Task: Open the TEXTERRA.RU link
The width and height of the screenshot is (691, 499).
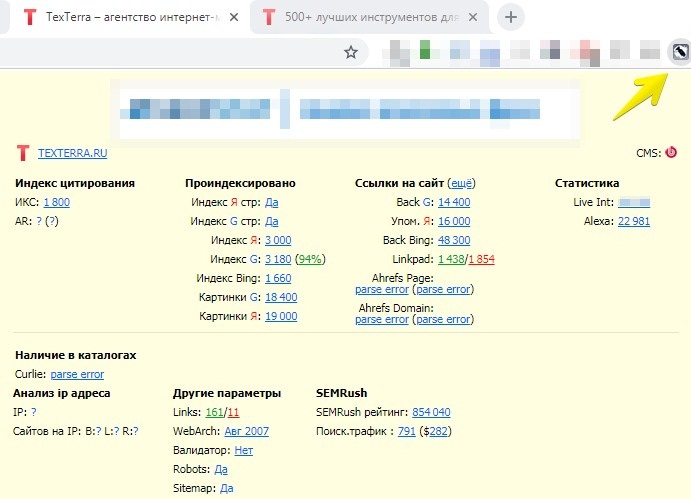Action: point(72,153)
